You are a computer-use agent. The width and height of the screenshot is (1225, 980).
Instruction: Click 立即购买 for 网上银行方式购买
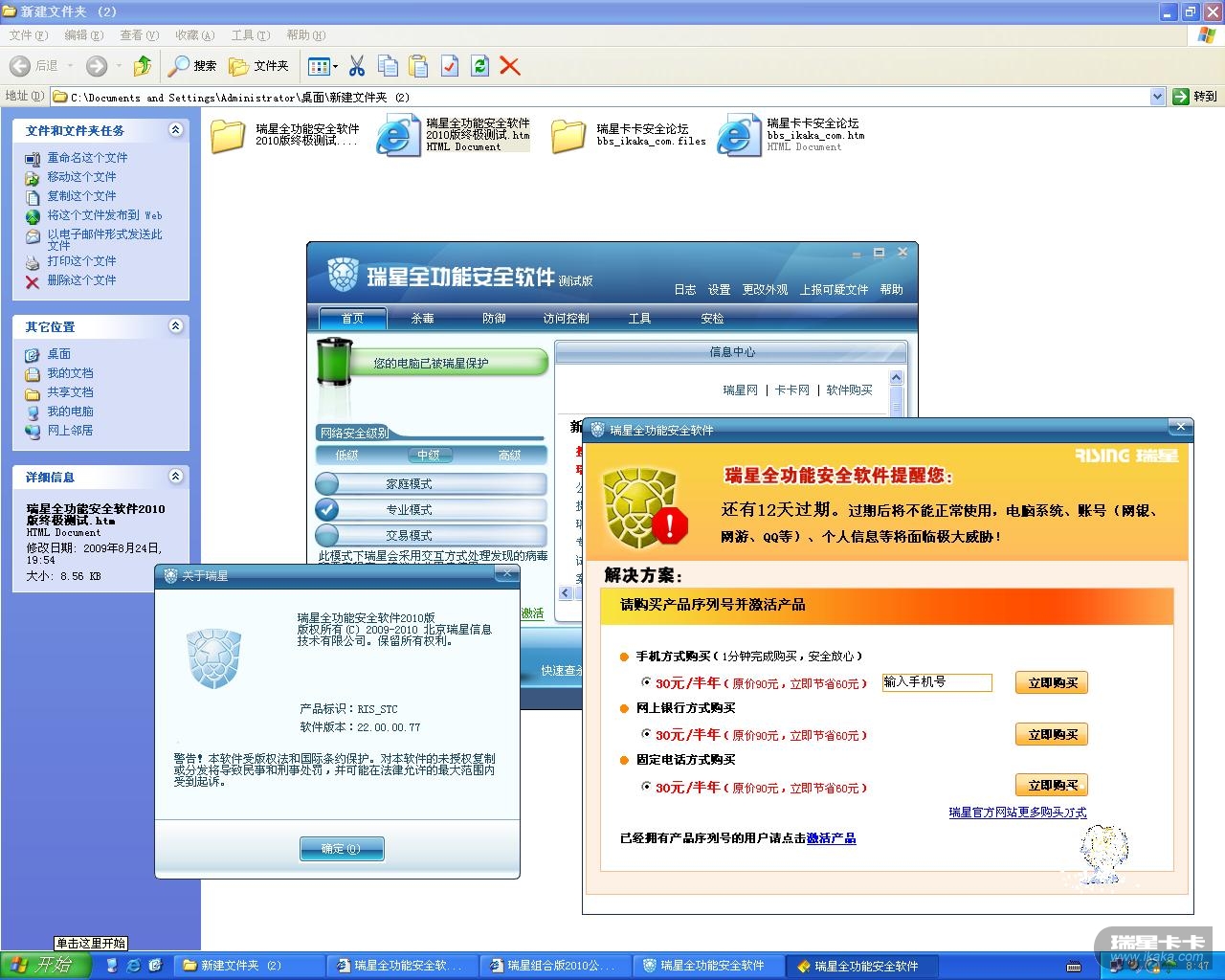pyautogui.click(x=1052, y=734)
